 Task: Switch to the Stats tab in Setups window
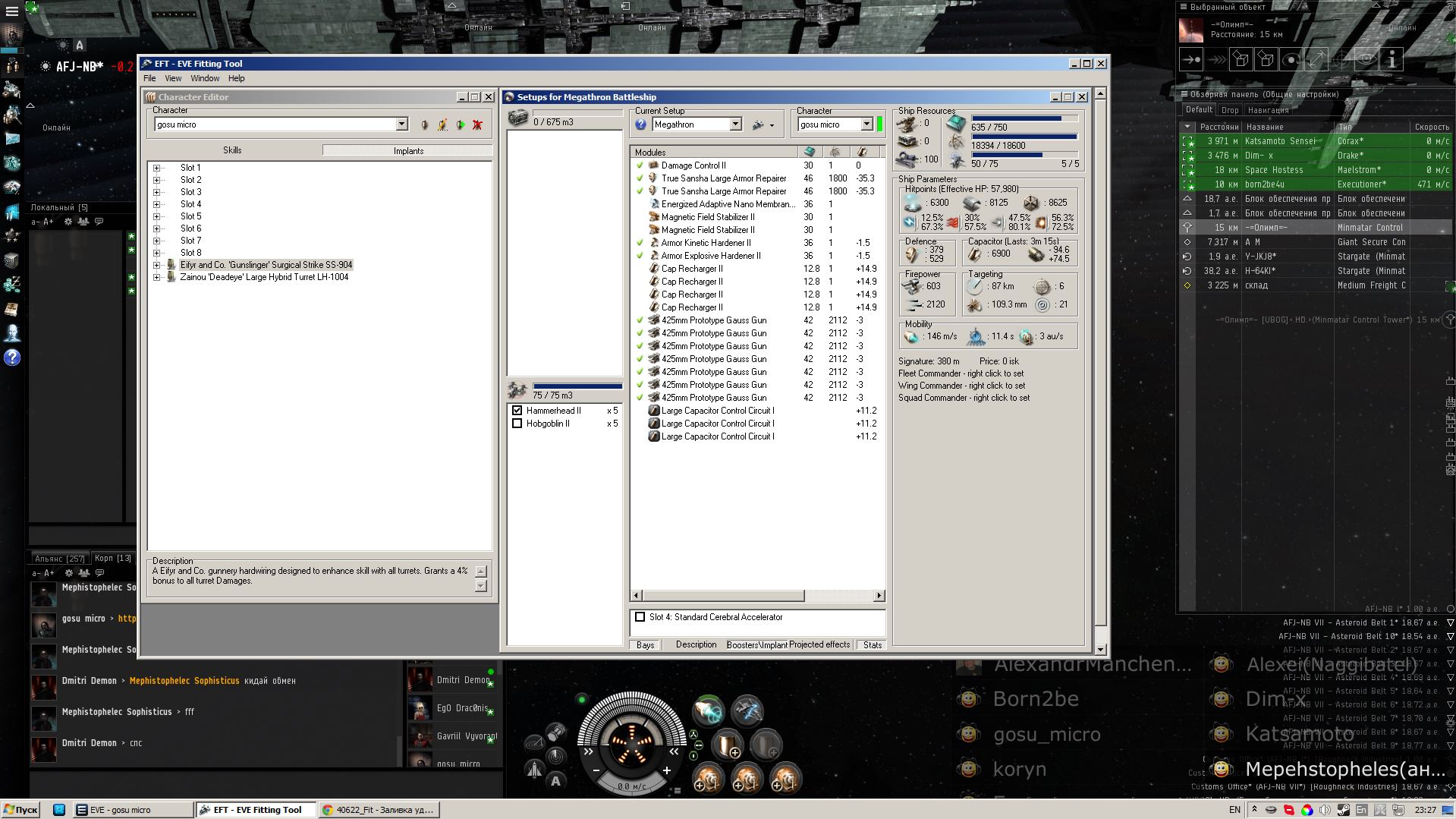[x=873, y=645]
